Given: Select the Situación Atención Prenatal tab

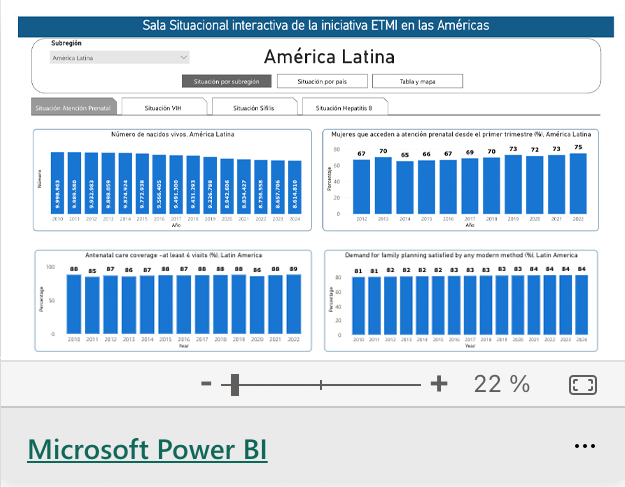Looking at the screenshot, I should (75, 107).
